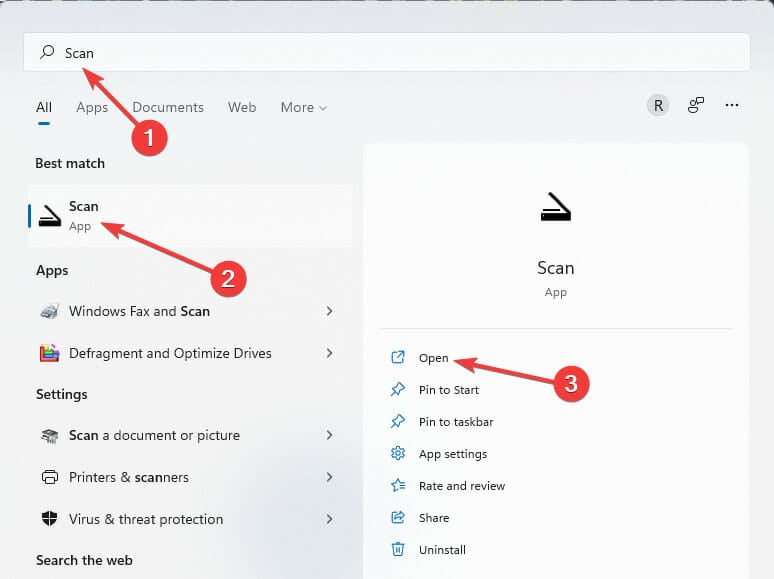
Task: Click the feedback people icon
Action: [696, 105]
